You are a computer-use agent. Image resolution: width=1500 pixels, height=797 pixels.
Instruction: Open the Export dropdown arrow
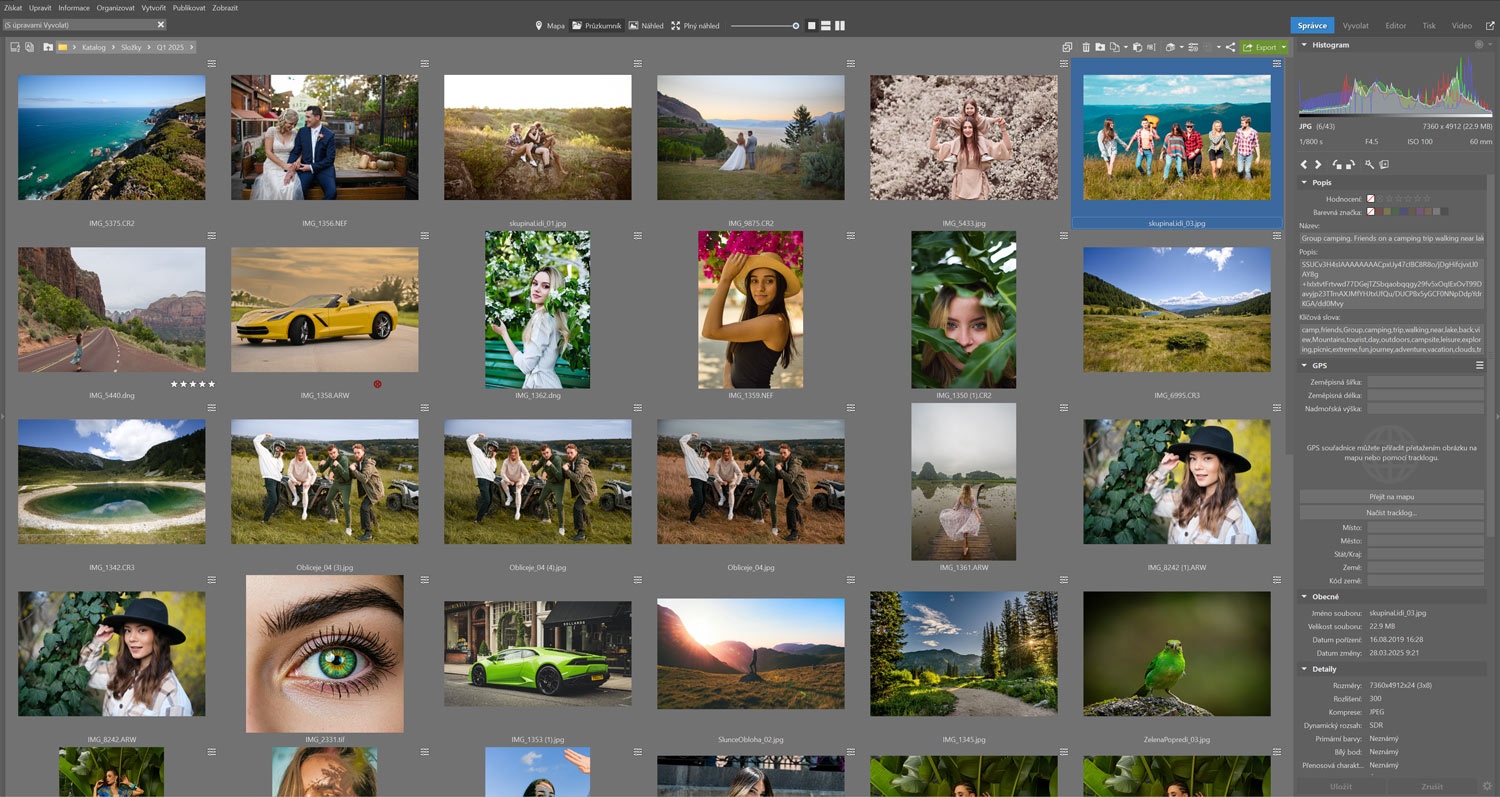coord(1283,47)
